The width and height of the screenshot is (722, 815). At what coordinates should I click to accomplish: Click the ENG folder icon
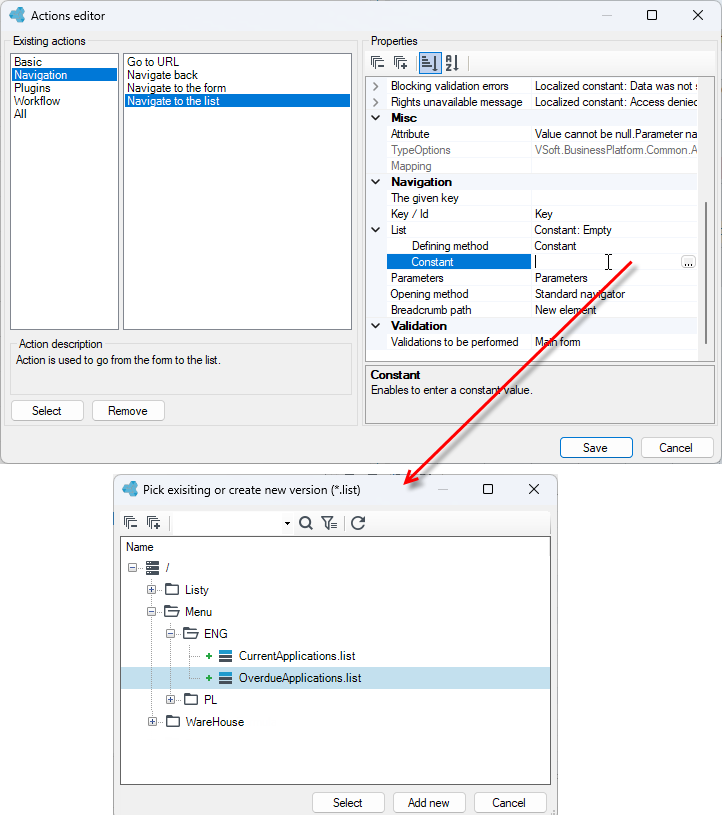tap(191, 634)
